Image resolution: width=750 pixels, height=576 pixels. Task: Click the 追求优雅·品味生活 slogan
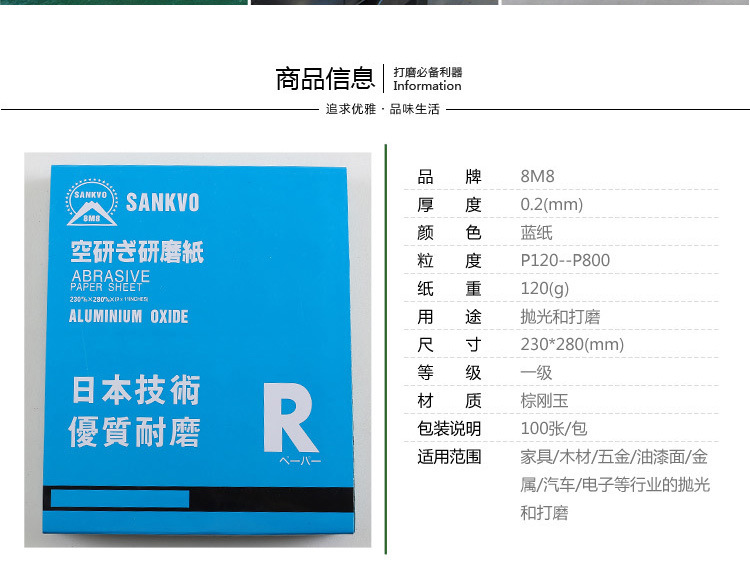click(x=383, y=109)
